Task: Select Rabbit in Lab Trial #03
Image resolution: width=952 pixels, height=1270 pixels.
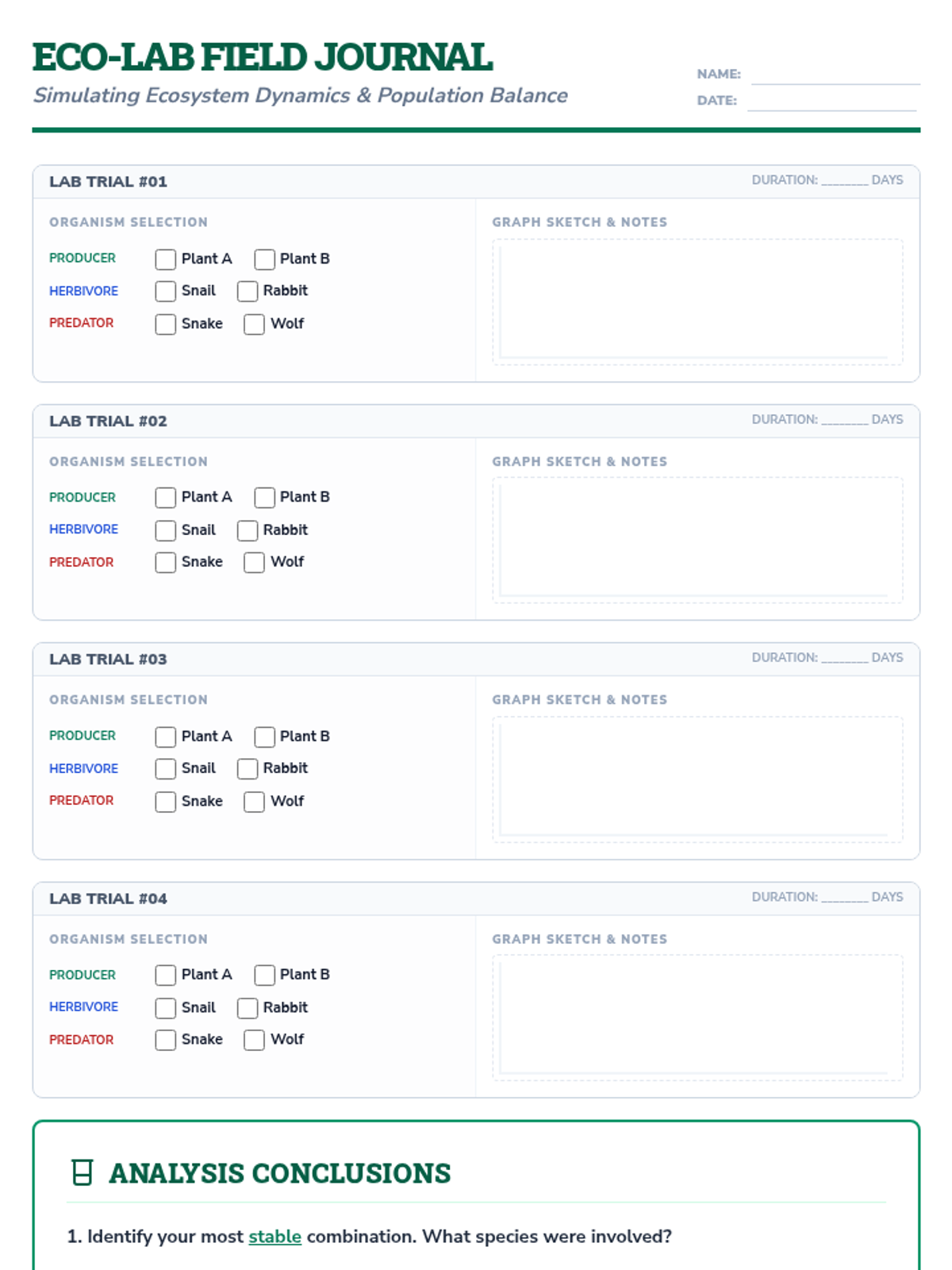Action: [x=248, y=768]
